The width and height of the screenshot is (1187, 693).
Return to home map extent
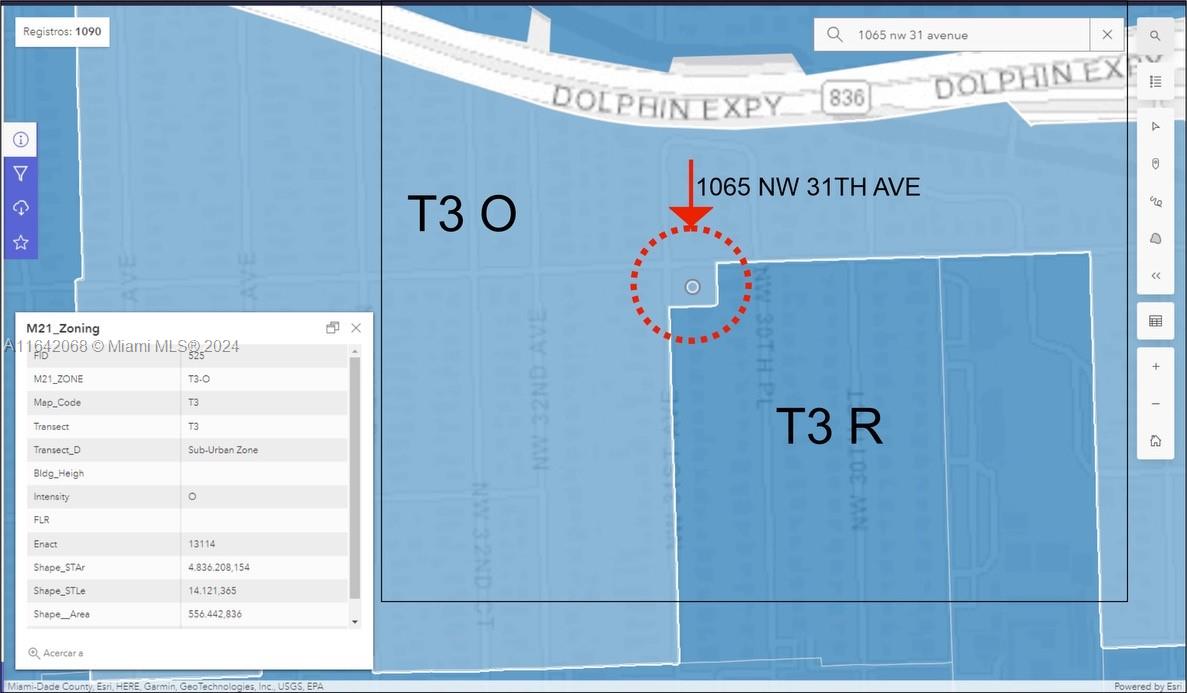click(x=1155, y=441)
